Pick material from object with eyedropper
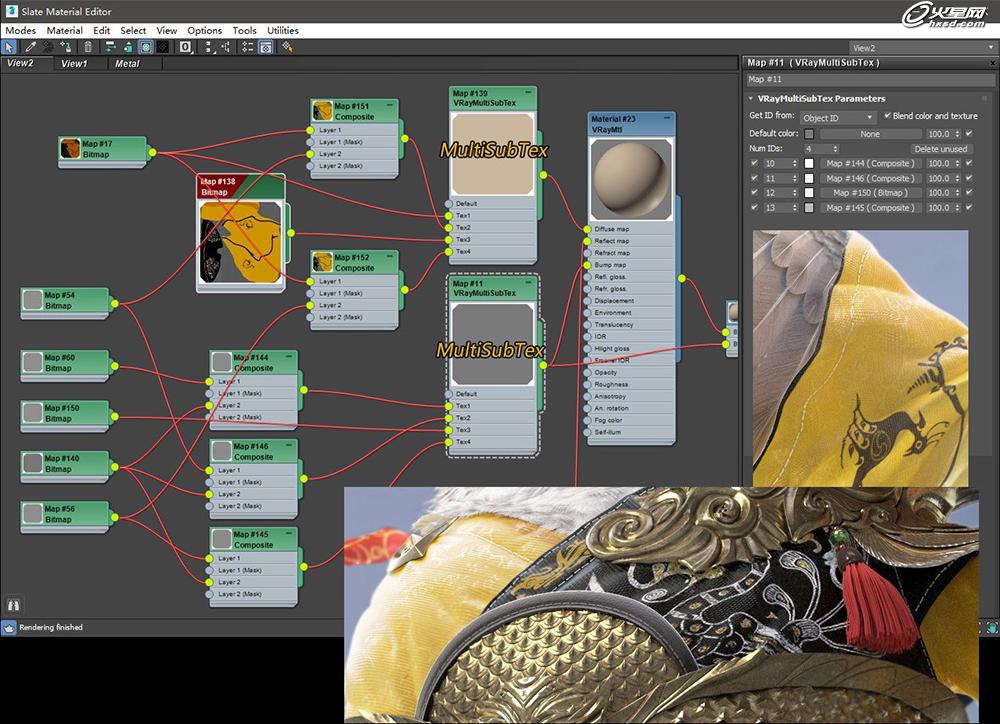This screenshot has height=724, width=1000. coord(30,47)
